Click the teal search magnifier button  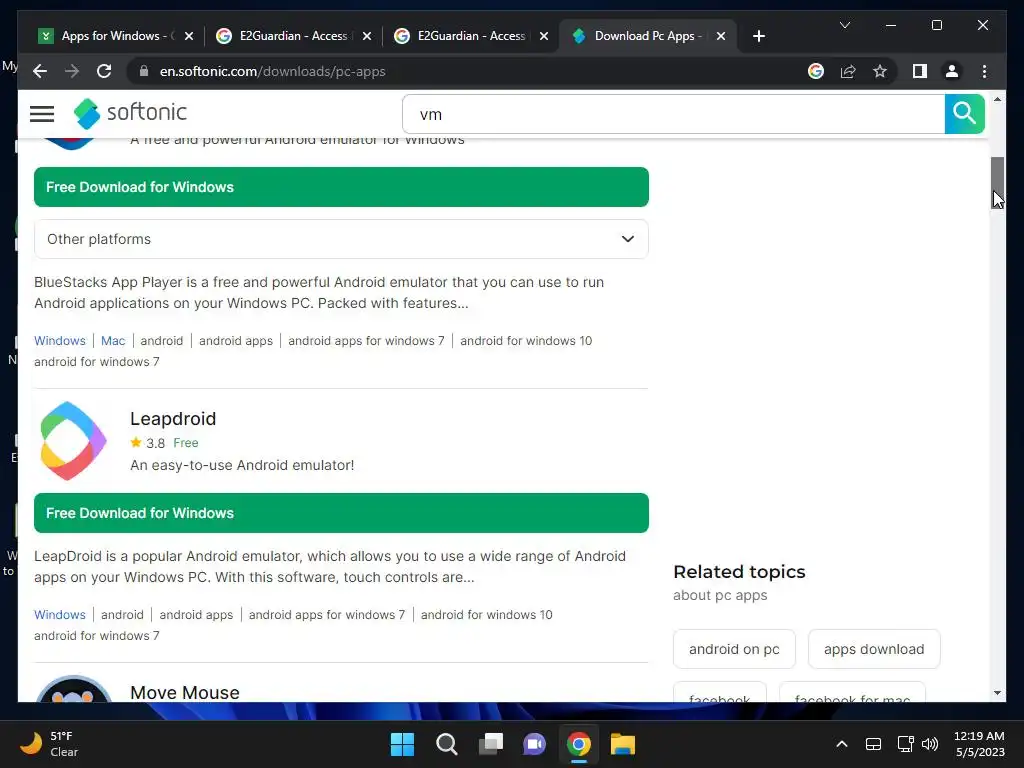[x=964, y=114]
